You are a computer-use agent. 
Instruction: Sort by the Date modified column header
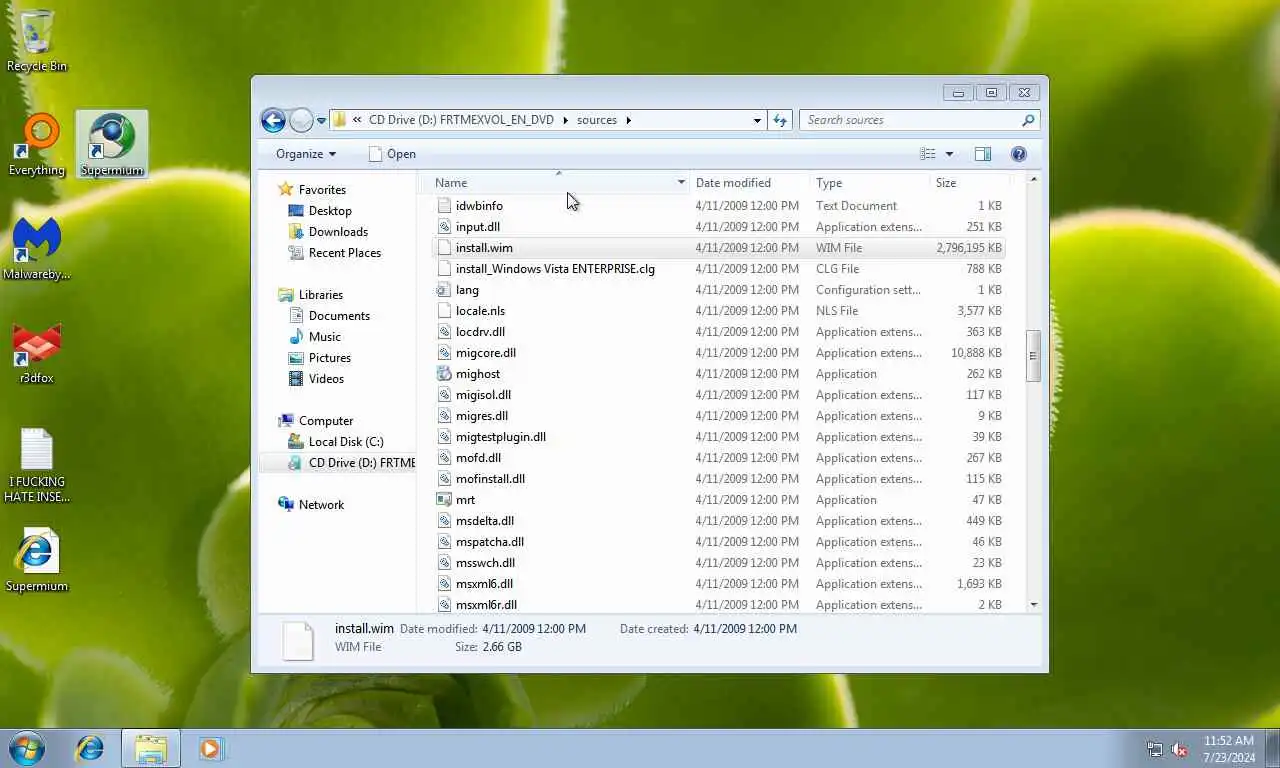749,183
